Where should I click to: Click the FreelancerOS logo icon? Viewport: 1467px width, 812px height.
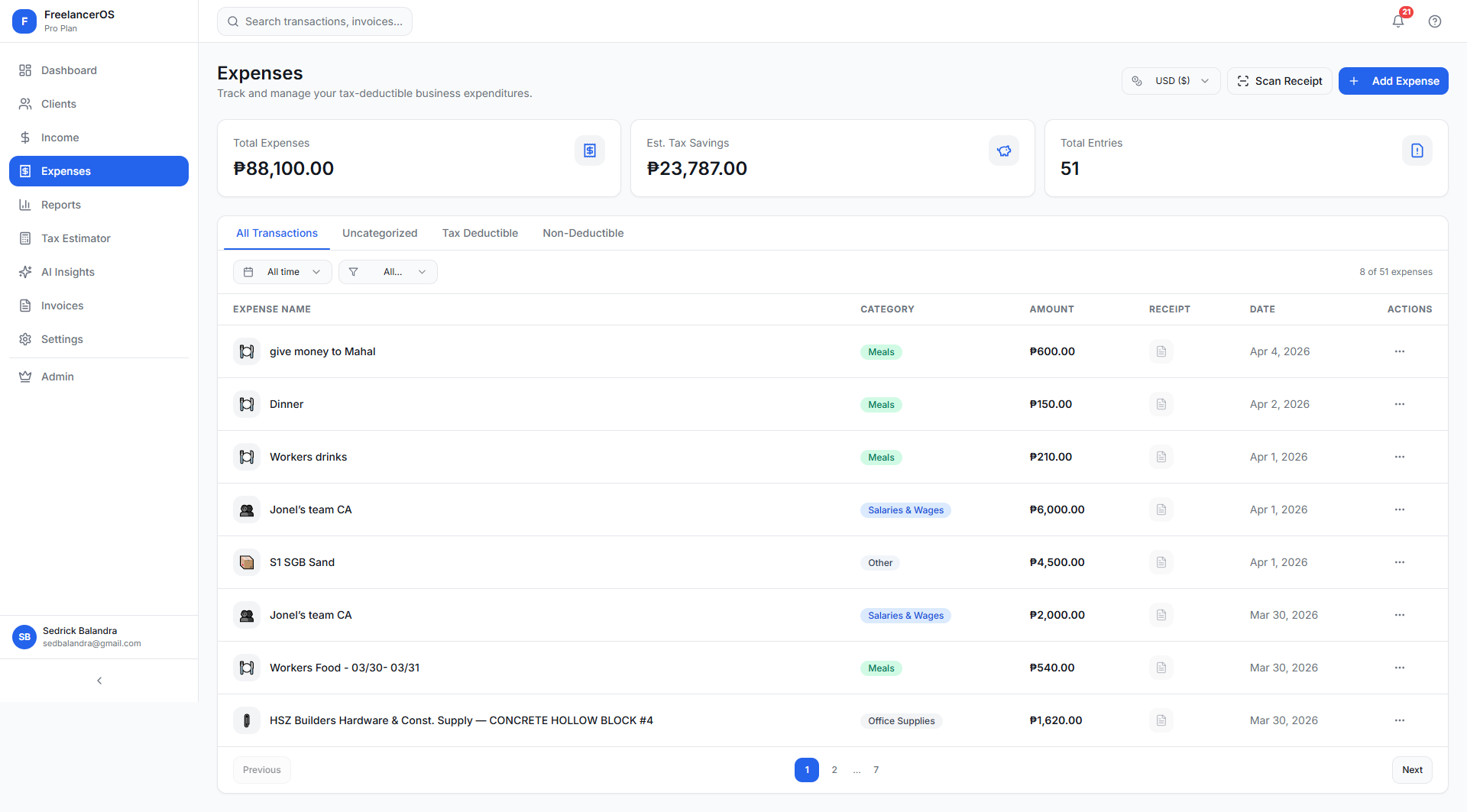pos(24,21)
